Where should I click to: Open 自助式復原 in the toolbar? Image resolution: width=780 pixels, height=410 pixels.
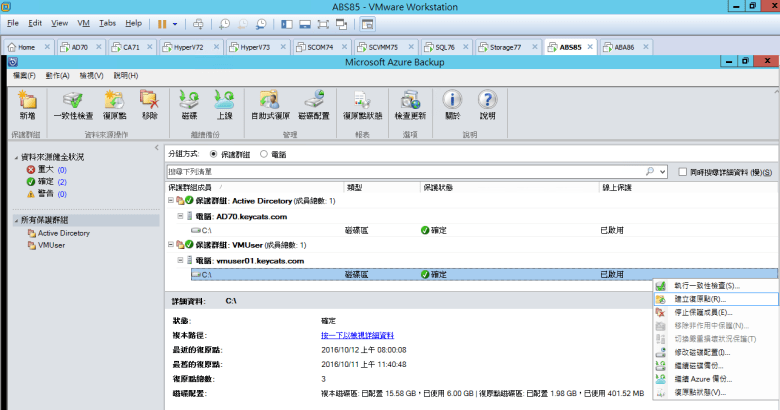(271, 104)
